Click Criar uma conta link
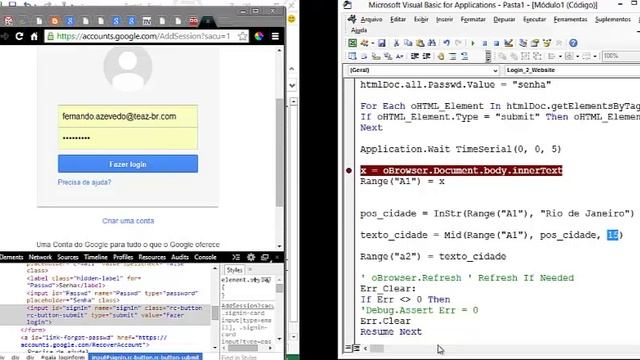Viewport: 640px width, 360px height. [128, 221]
